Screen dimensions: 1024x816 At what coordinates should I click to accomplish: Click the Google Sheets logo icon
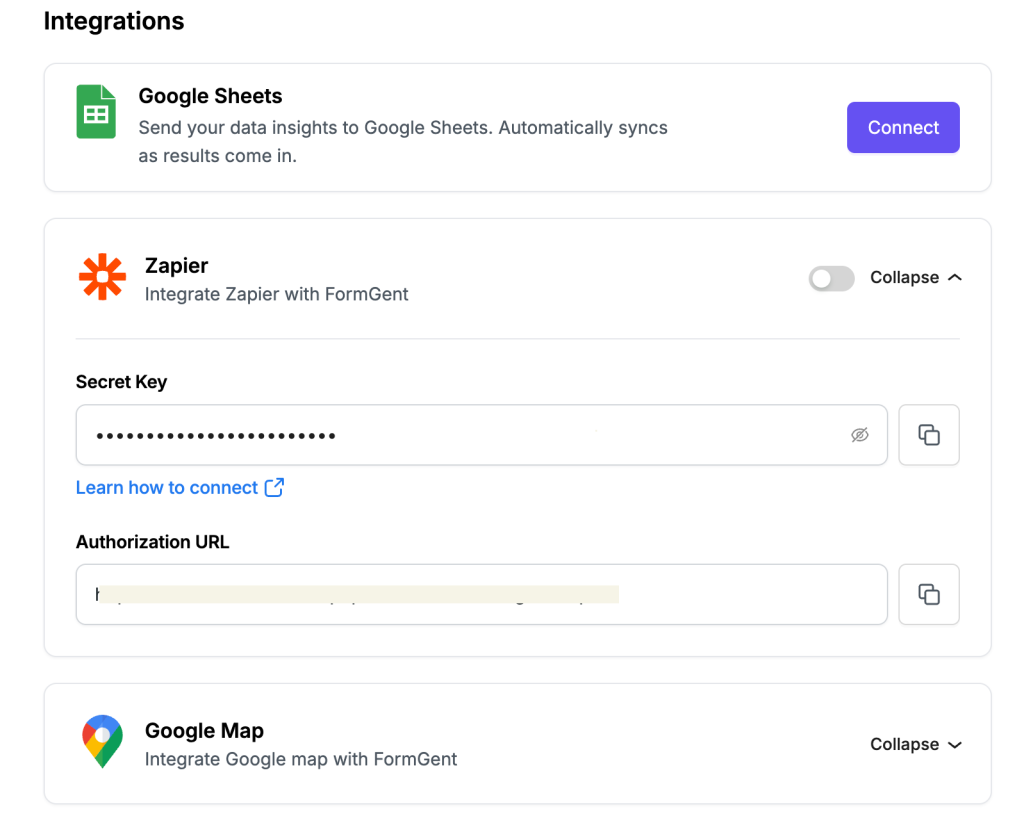[x=96, y=112]
